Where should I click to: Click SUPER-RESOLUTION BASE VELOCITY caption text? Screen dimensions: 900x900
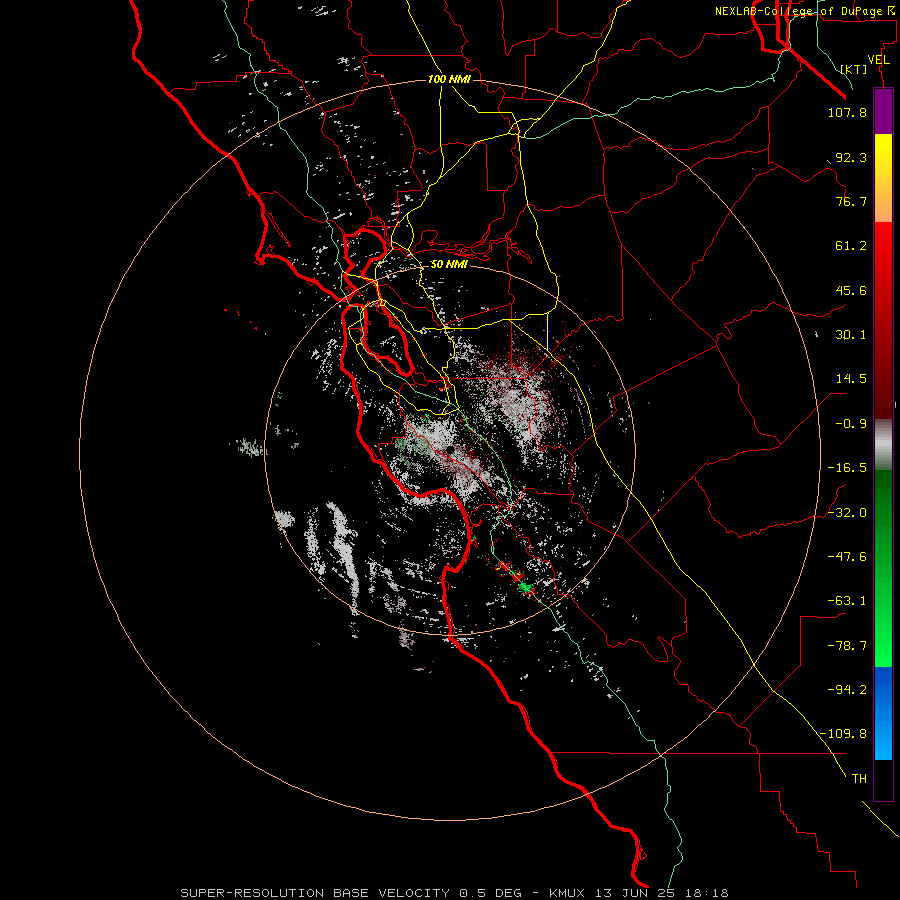tap(315, 893)
